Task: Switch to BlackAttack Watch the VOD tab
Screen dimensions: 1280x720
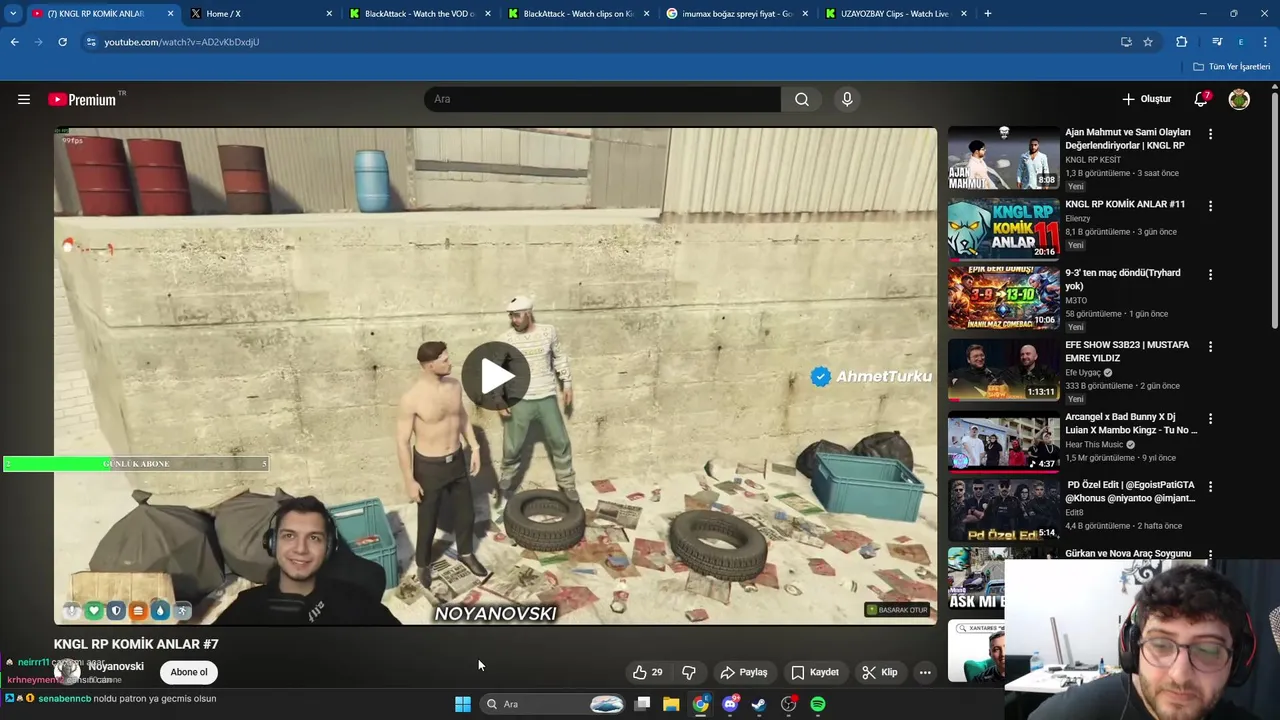Action: coord(420,14)
